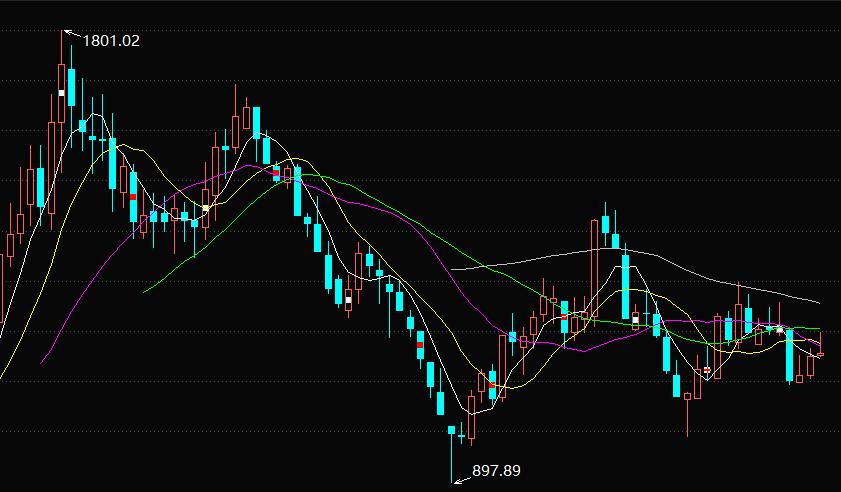Click the white marker on the peak candle near 1801.02

(61, 93)
